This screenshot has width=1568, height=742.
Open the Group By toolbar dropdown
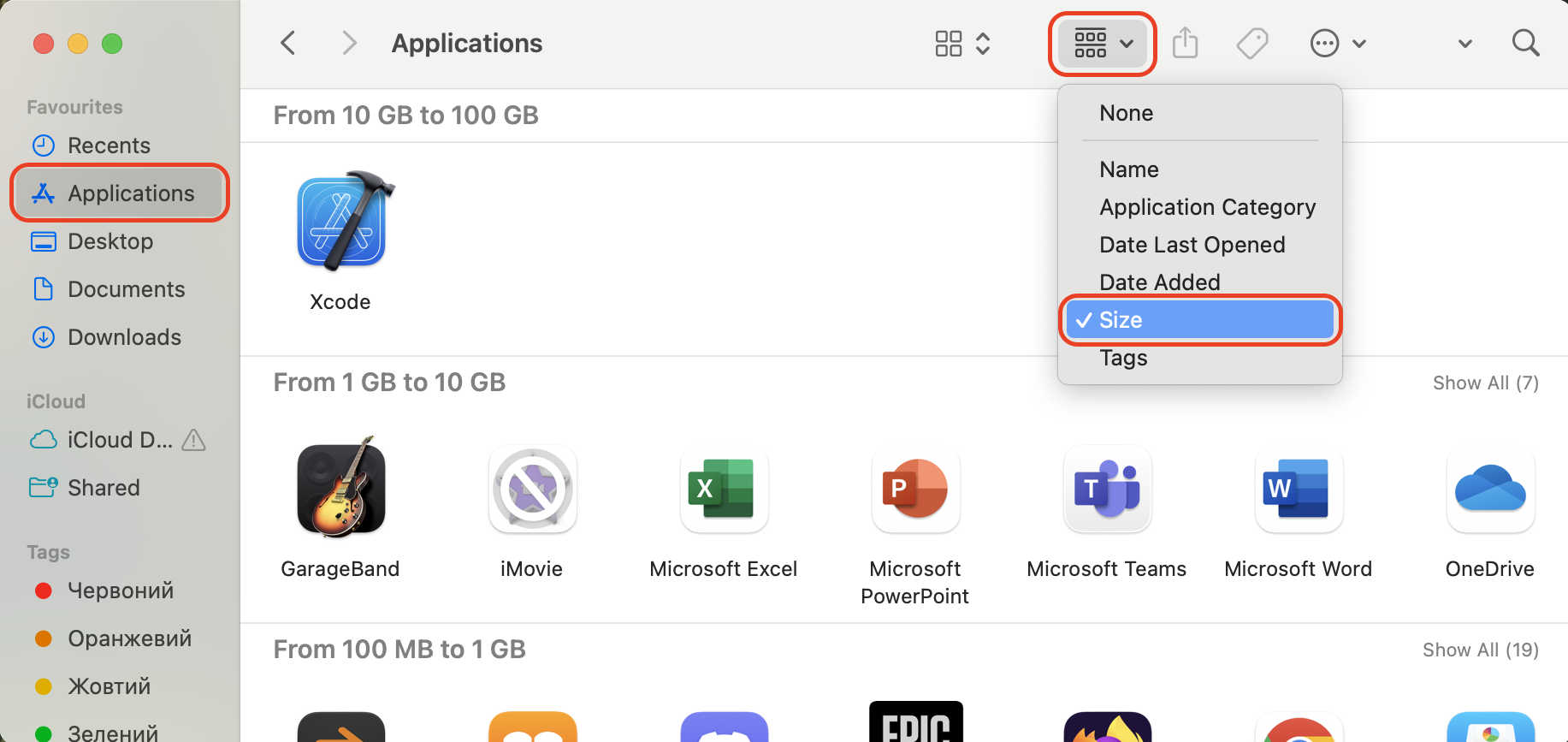[1103, 44]
